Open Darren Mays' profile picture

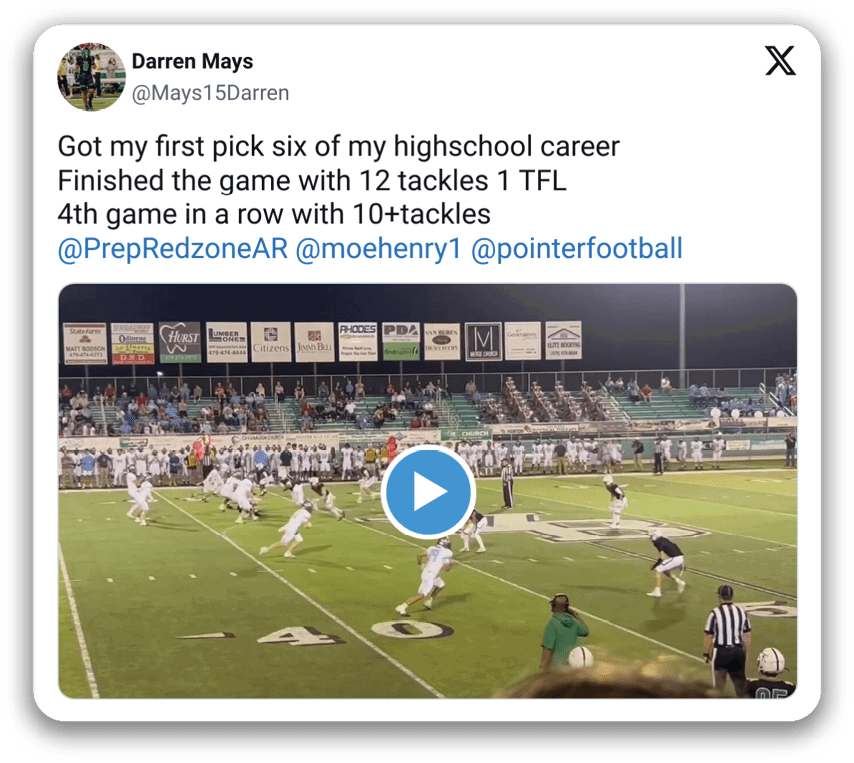coord(91,76)
